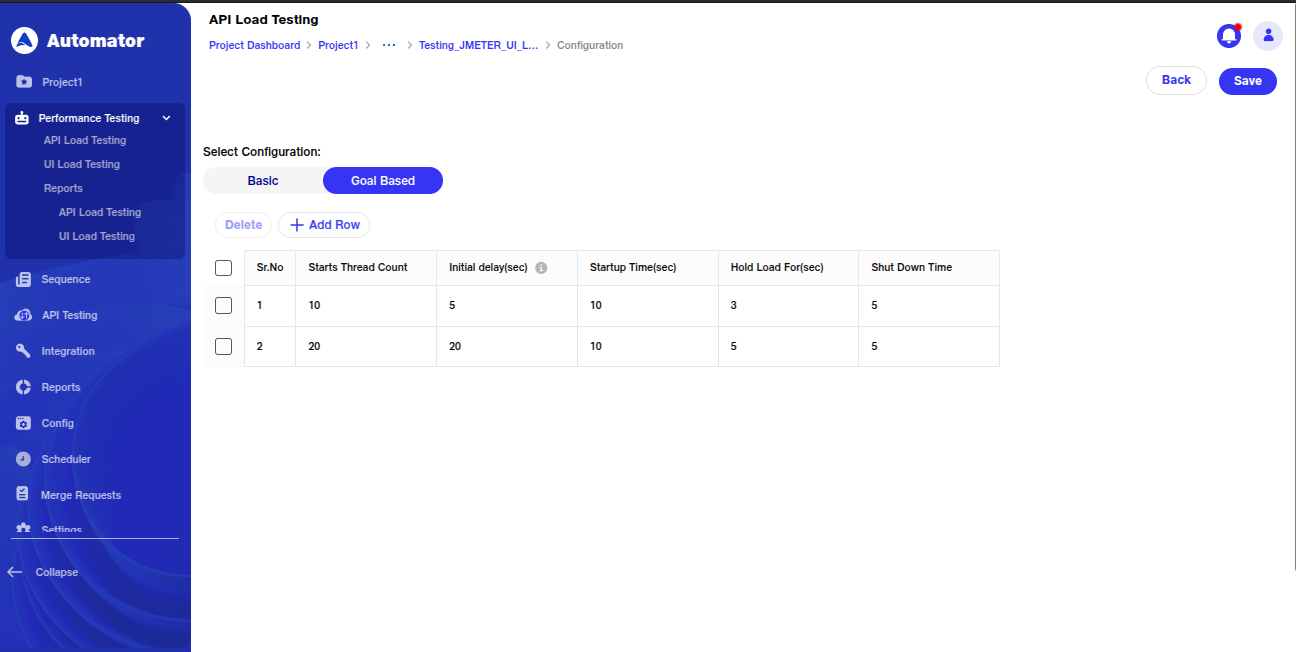Click row 2 Initial delay value 20
The image size is (1296, 652).
(x=455, y=346)
